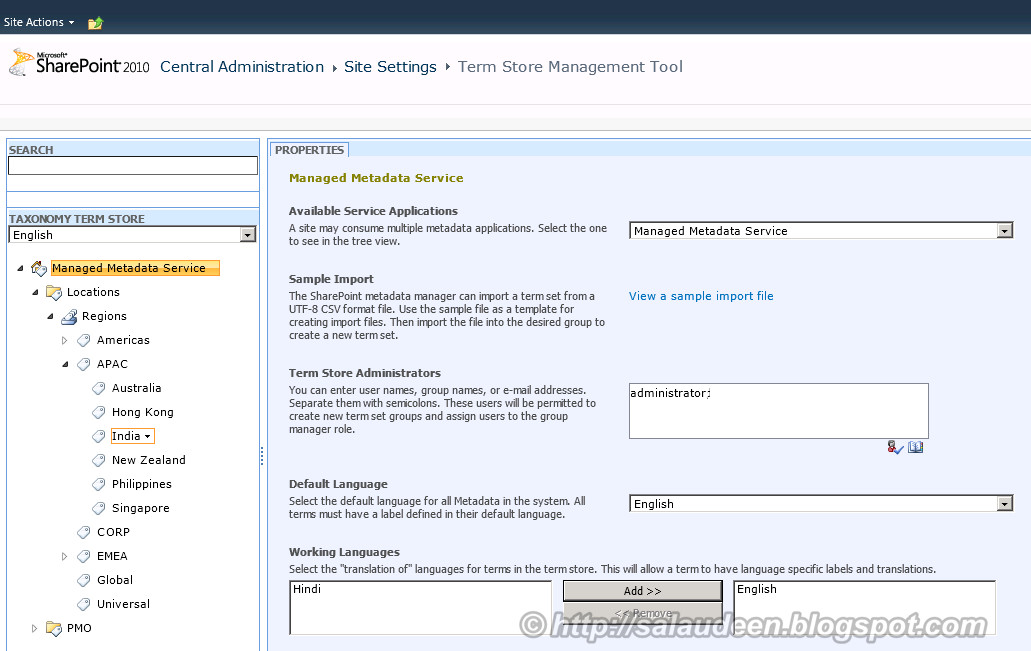Select the Locations tree label

click(93, 292)
